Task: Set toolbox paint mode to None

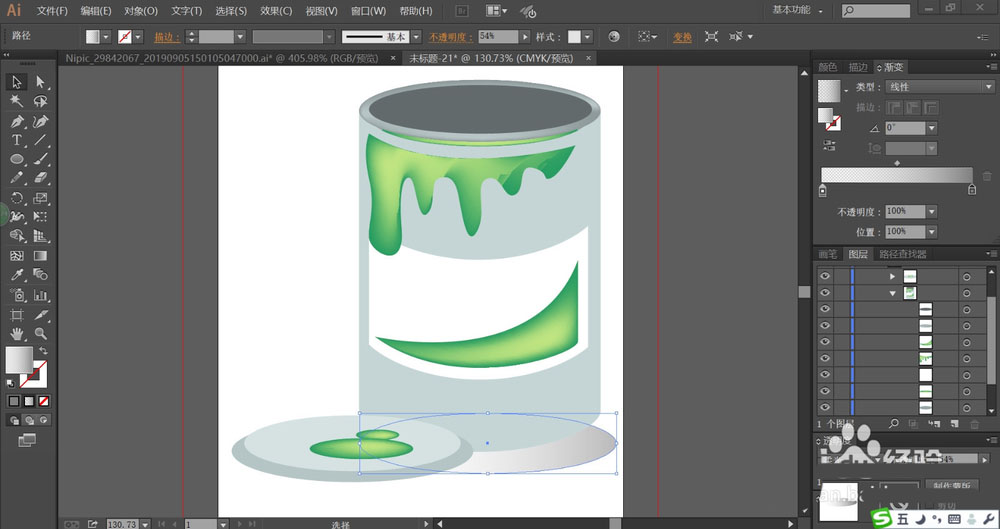Action: click(43, 401)
